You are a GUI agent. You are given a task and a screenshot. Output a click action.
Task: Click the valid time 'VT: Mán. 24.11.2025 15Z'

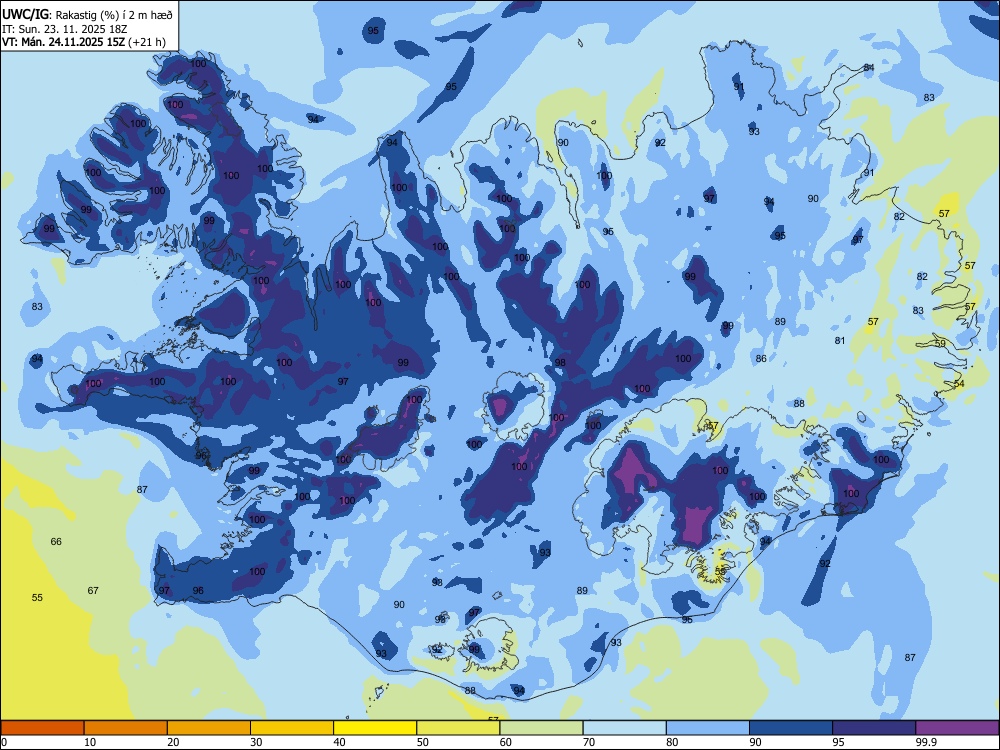64,42
